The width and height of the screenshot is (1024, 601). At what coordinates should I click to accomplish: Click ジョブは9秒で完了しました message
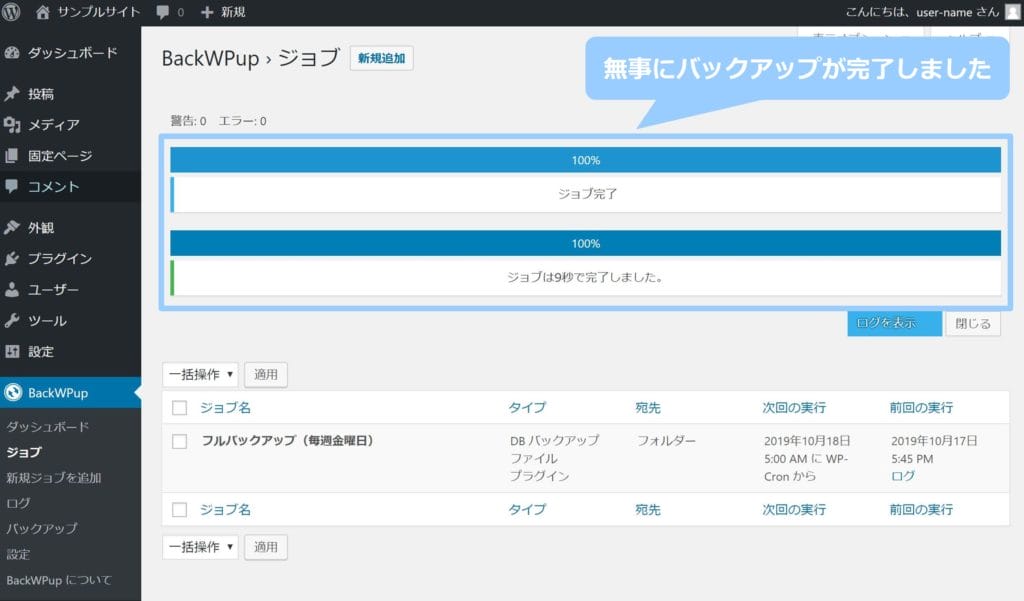[586, 277]
